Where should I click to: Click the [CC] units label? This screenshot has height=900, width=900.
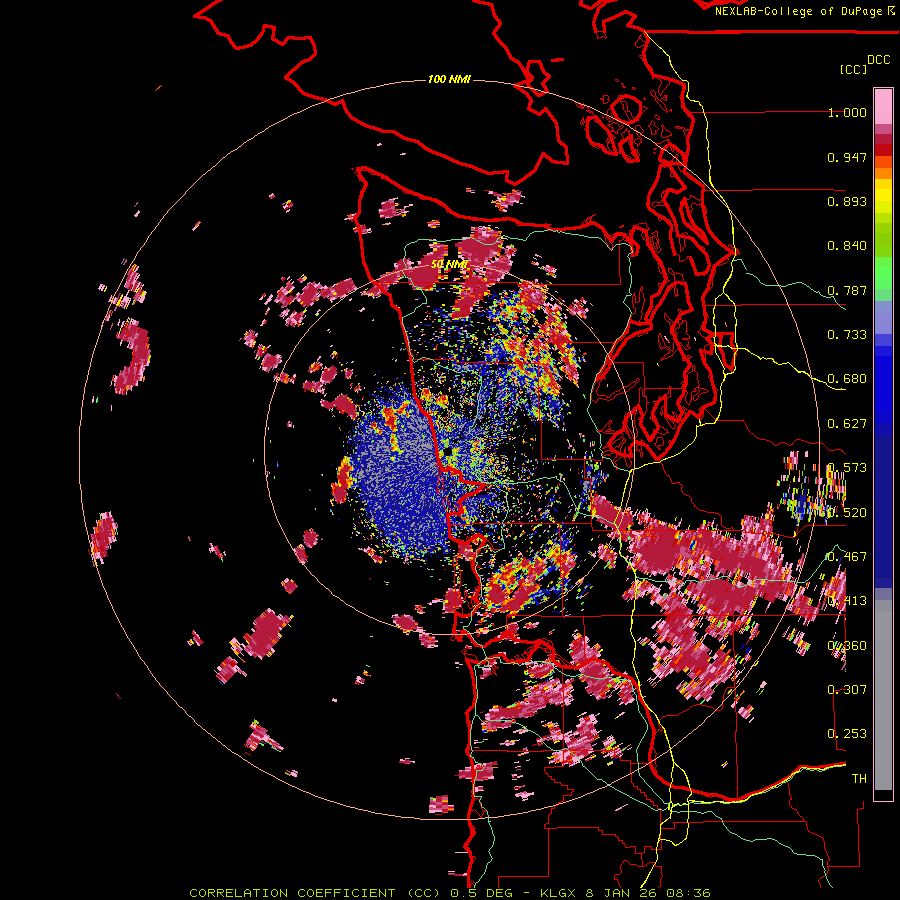(x=854, y=69)
